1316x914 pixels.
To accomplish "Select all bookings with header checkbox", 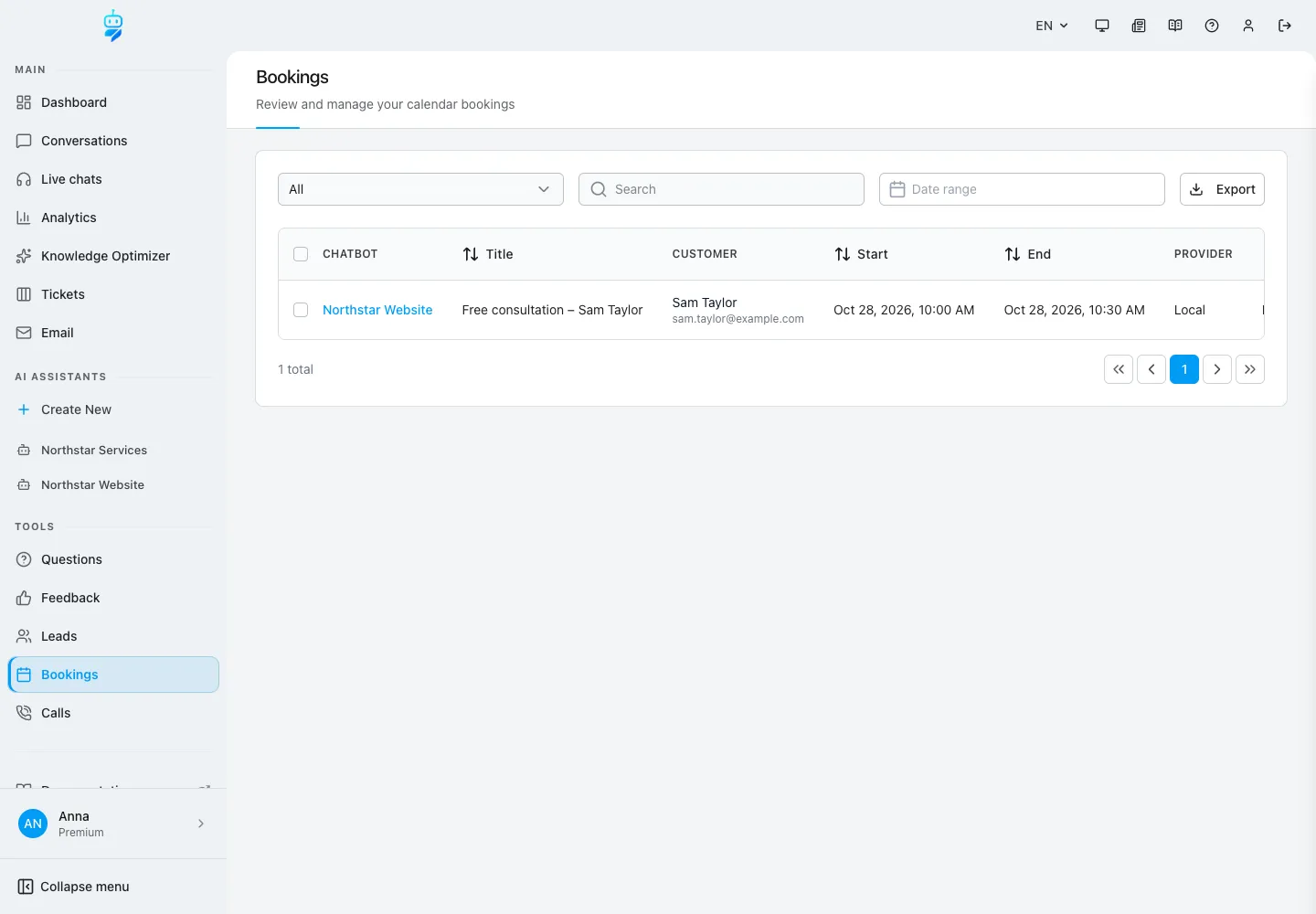I will coord(301,254).
